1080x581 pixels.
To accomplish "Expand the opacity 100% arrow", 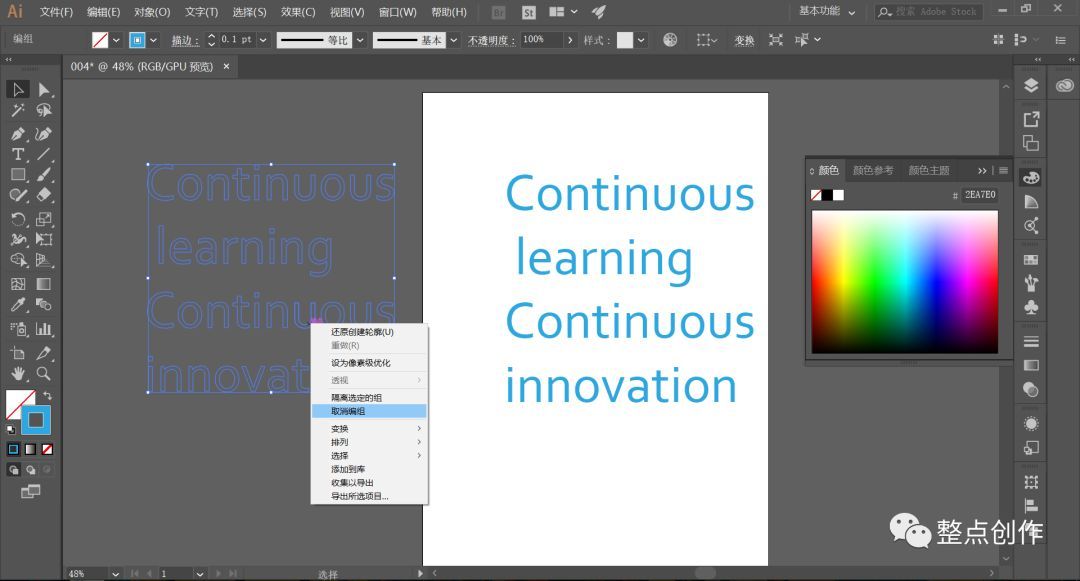I will point(570,40).
